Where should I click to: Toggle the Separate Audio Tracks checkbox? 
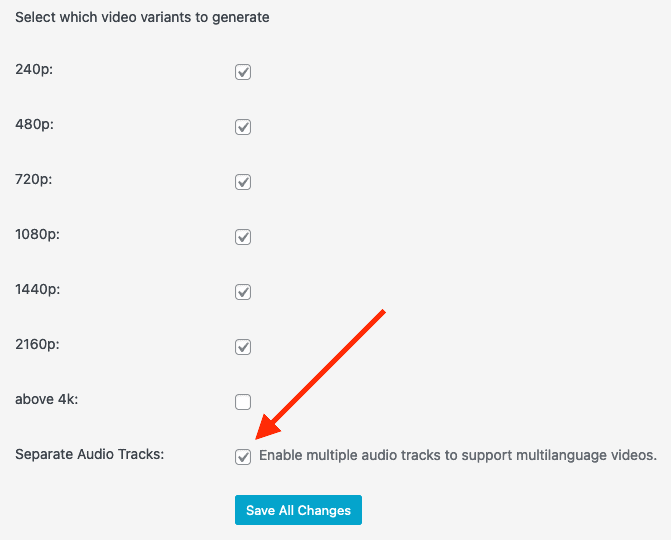coord(243,457)
